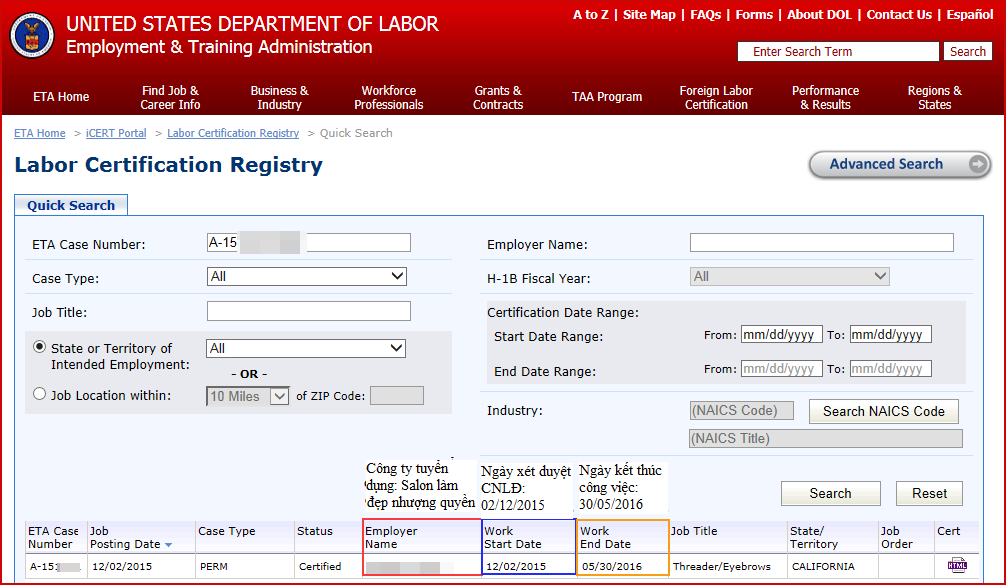Screen dimensions: 1006x585
Task: Open the FAQs link in header
Action: click(x=705, y=15)
